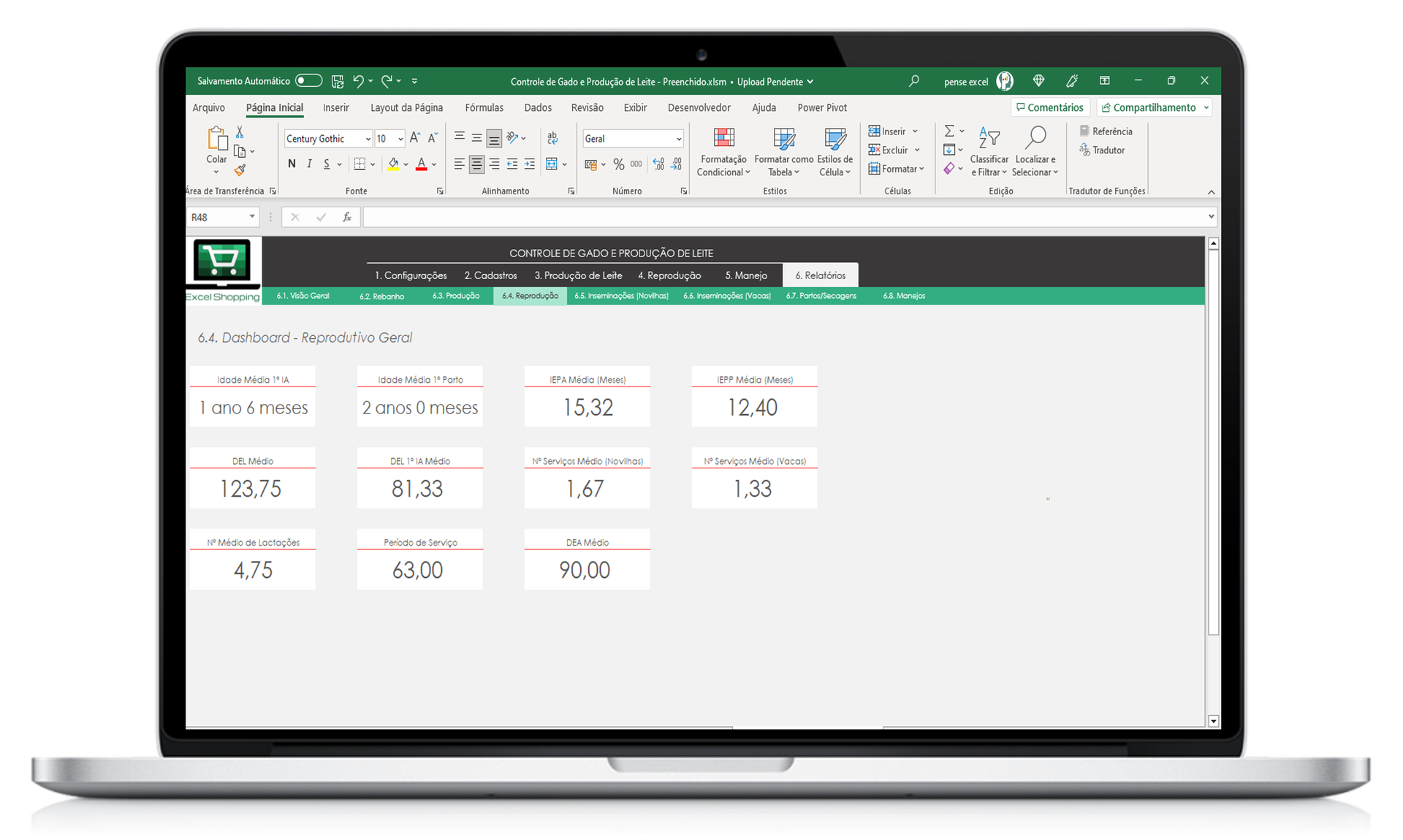1403x840 pixels.
Task: Click the increase font size icon
Action: coord(414,138)
